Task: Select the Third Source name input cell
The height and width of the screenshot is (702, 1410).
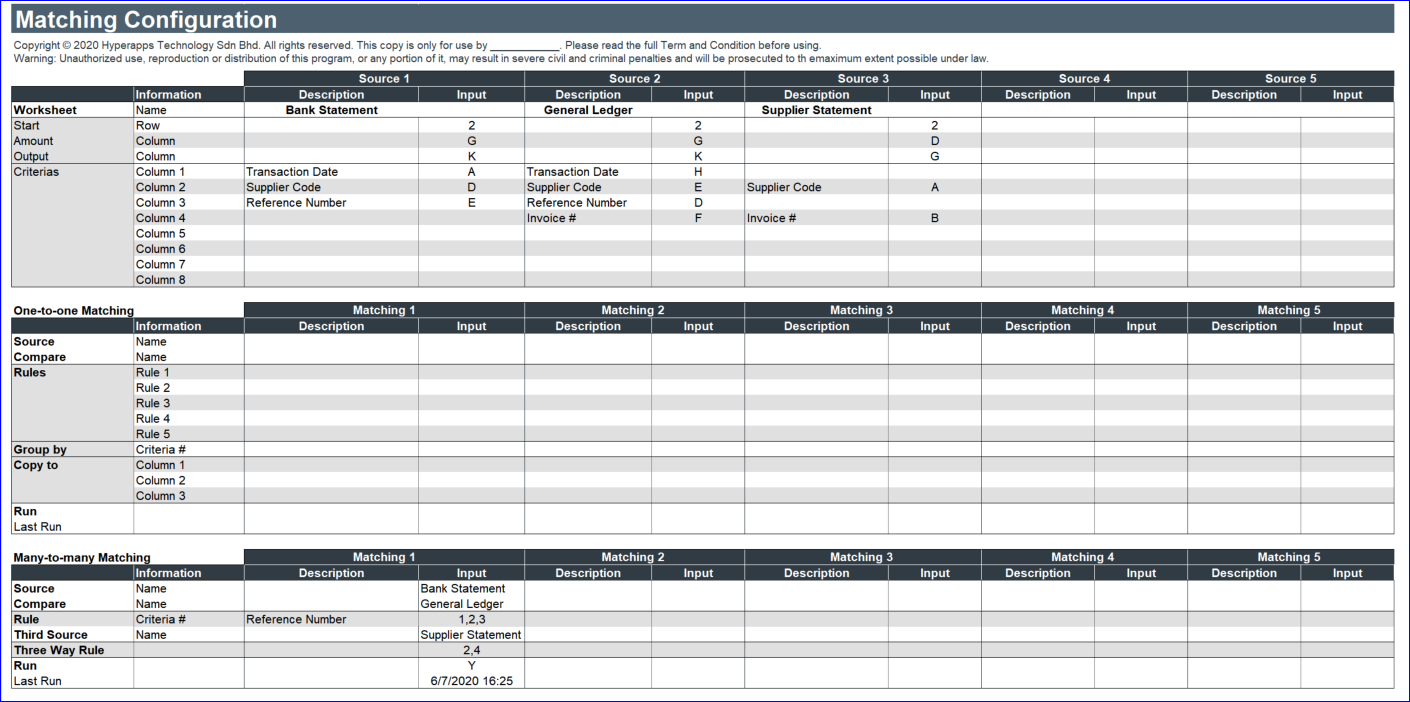Action: coord(471,635)
